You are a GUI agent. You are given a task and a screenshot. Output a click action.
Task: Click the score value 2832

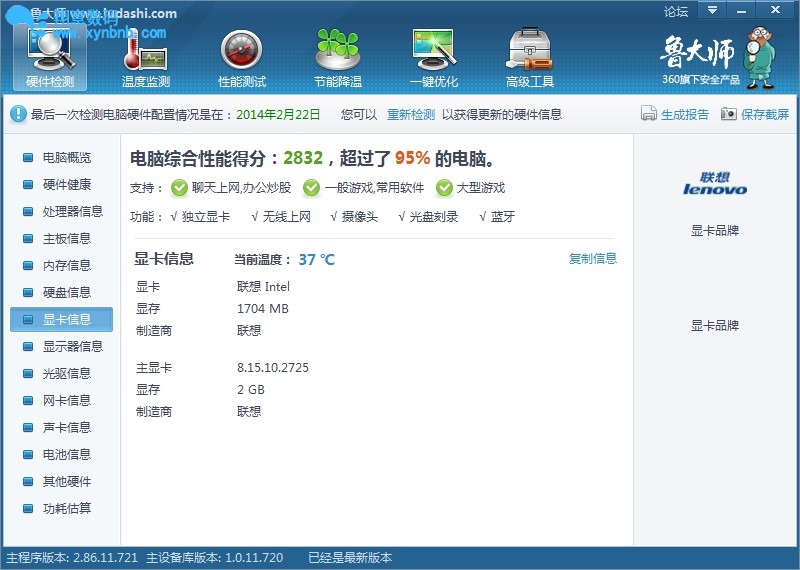(303, 158)
